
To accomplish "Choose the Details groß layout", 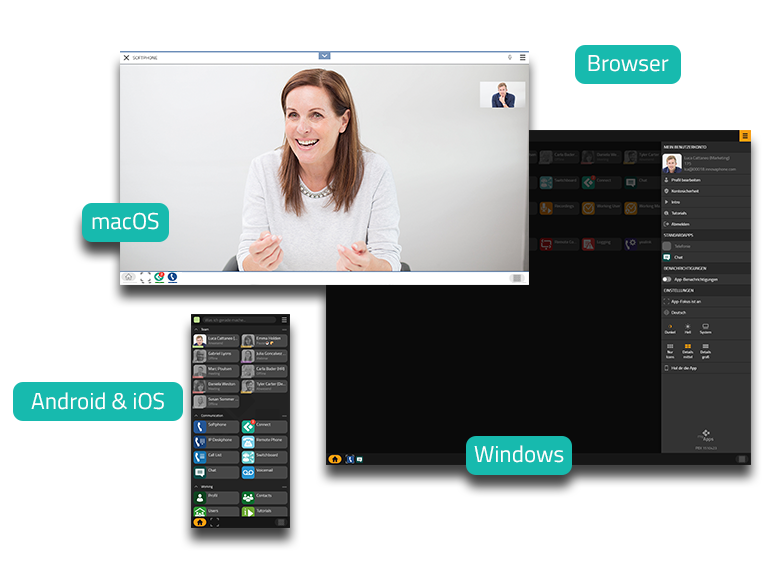I will (x=705, y=351).
